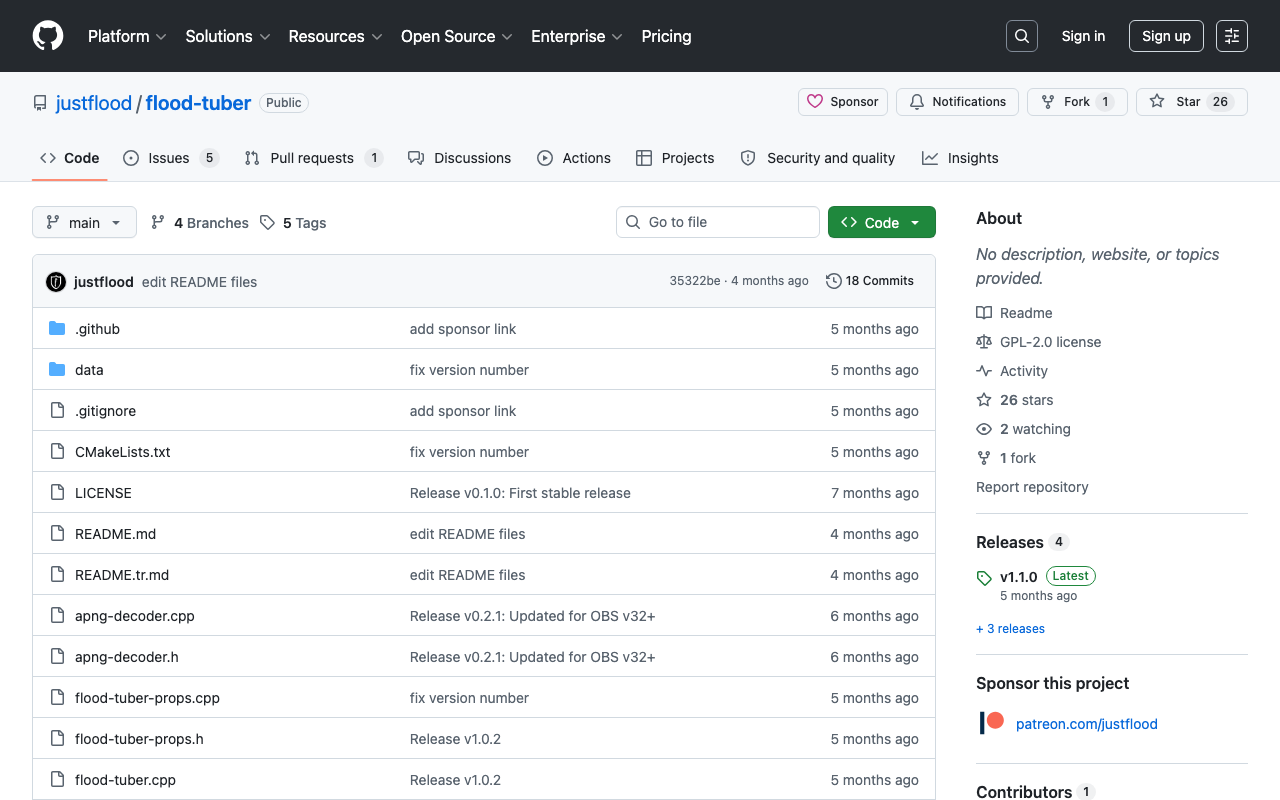
Task: Click Report repository link
Action: [1032, 487]
